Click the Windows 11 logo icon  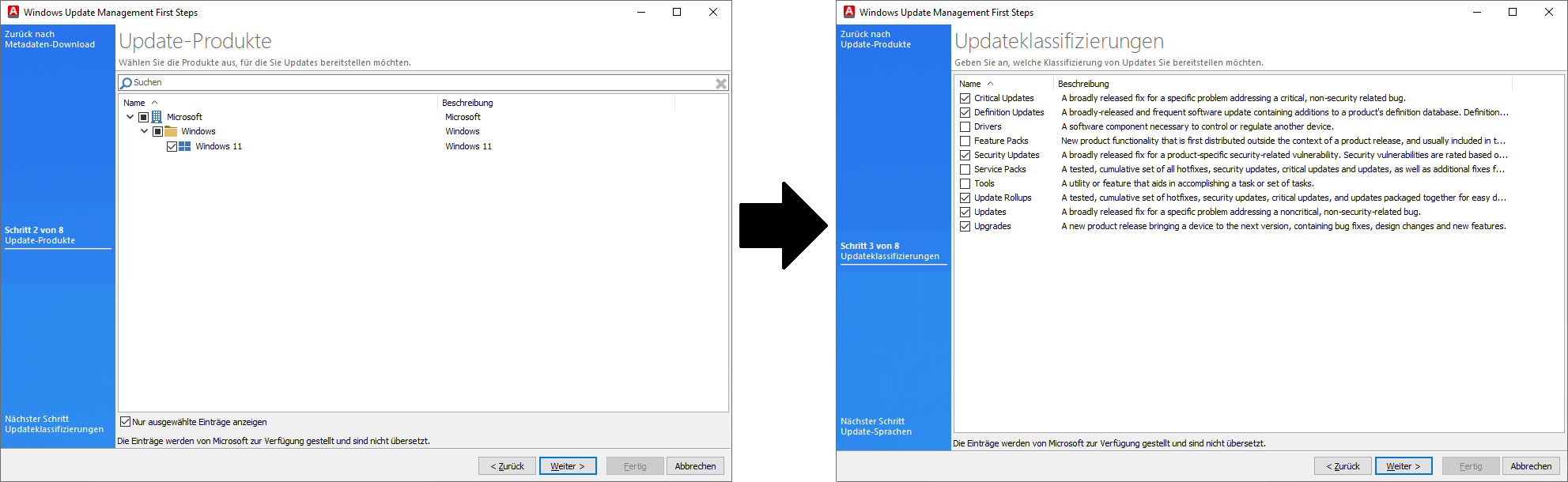[185, 146]
